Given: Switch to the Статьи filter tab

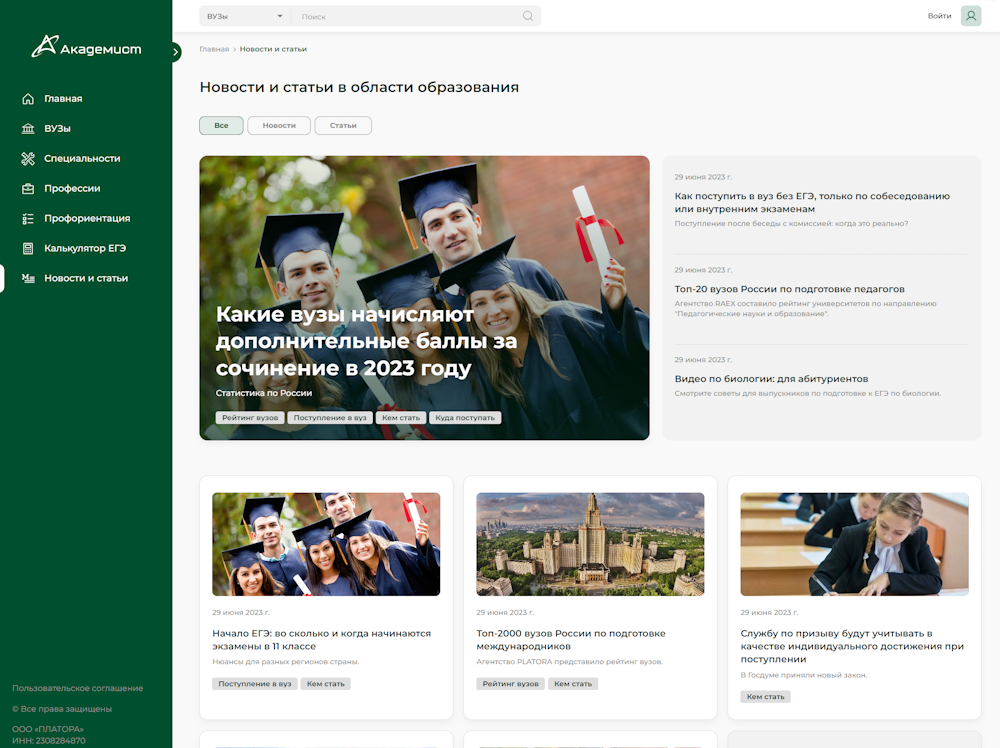Looking at the screenshot, I should (343, 126).
